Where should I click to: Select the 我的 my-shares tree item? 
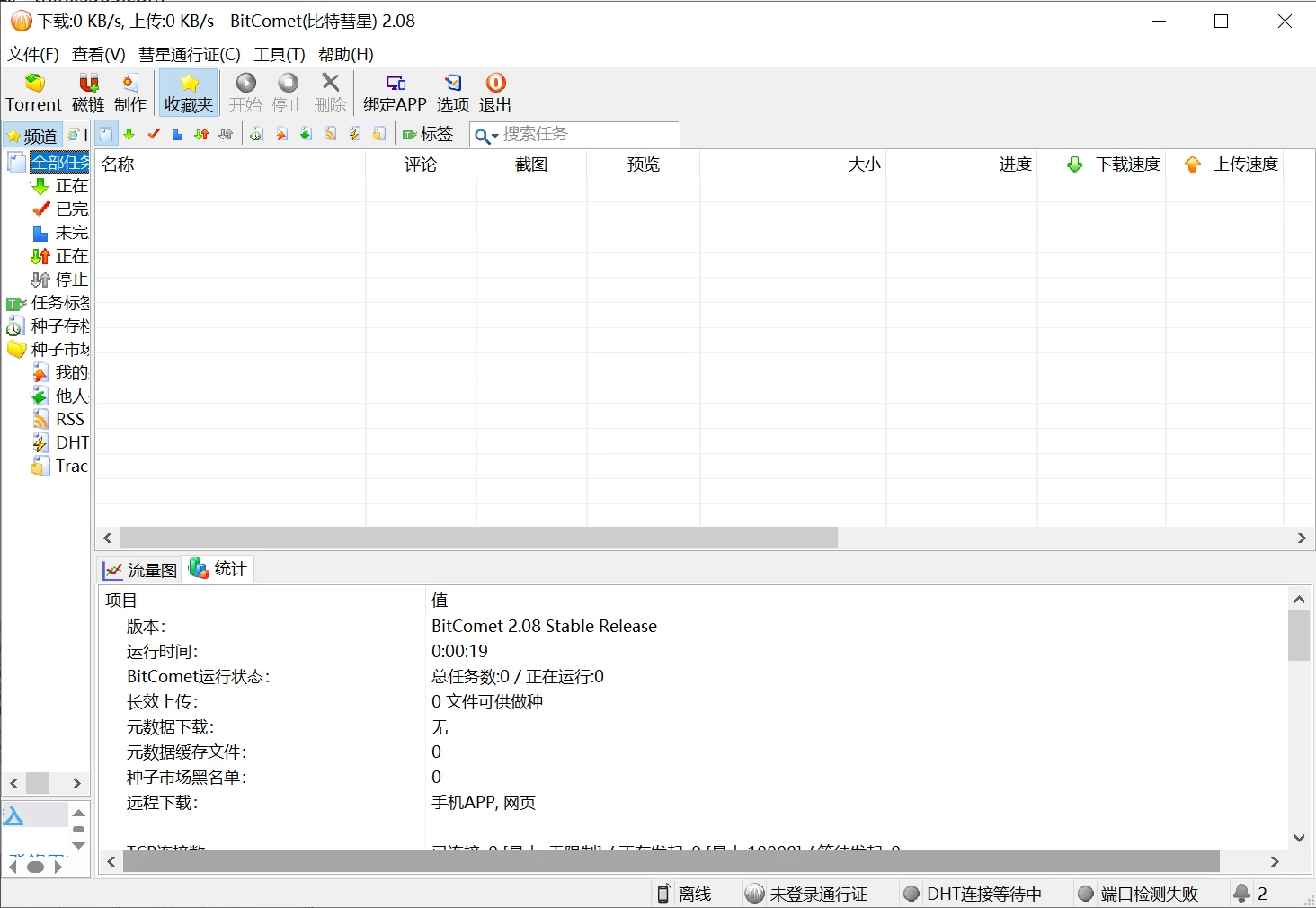[x=71, y=372]
